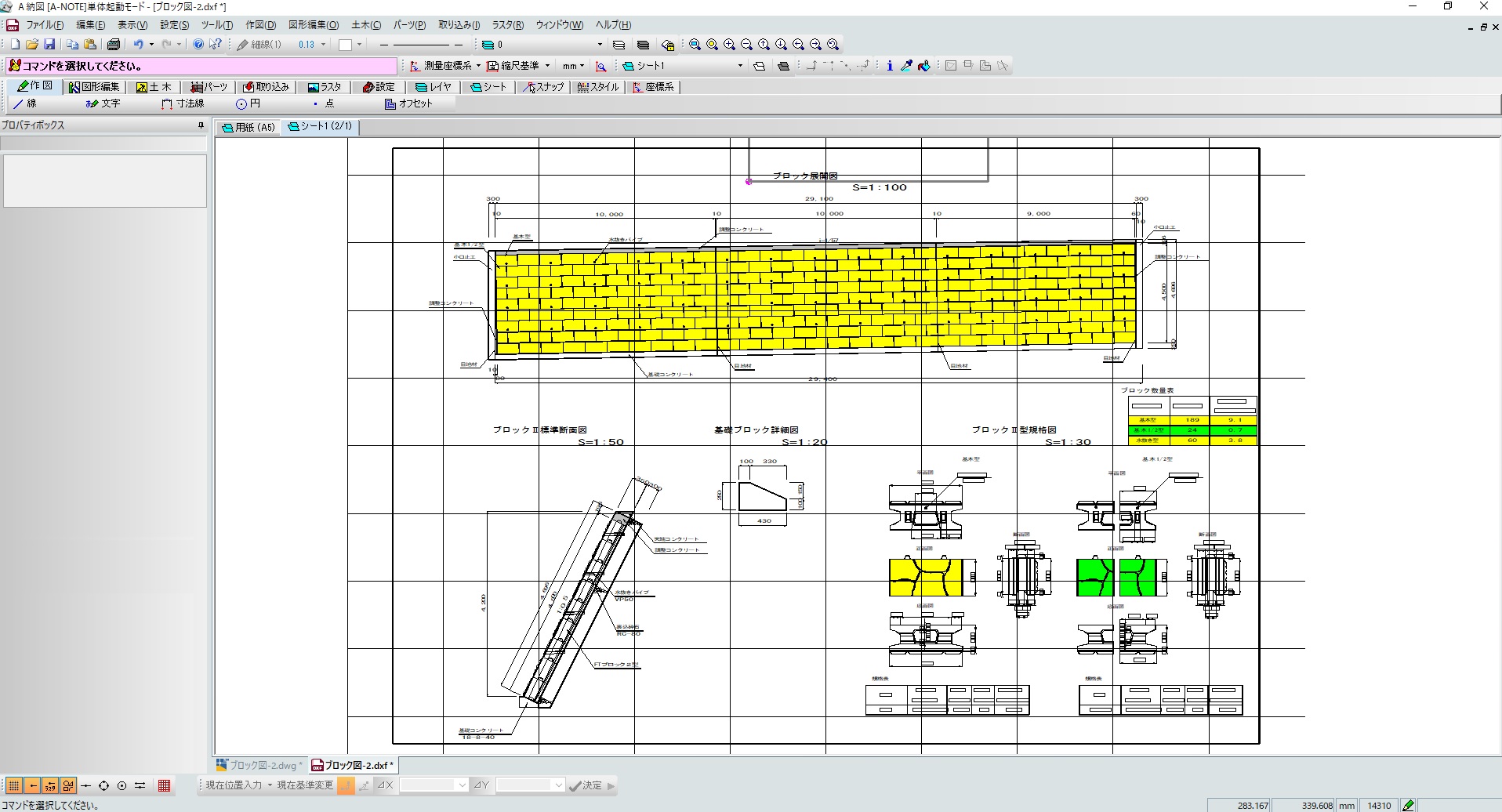Click the Print icon in toolbar
Image resolution: width=1502 pixels, height=812 pixels.
[114, 45]
